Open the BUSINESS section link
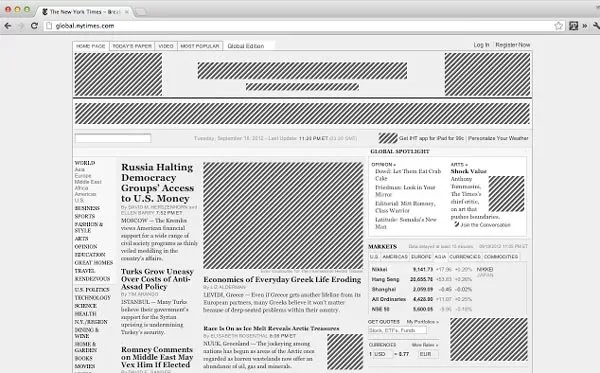 pyautogui.click(x=87, y=208)
